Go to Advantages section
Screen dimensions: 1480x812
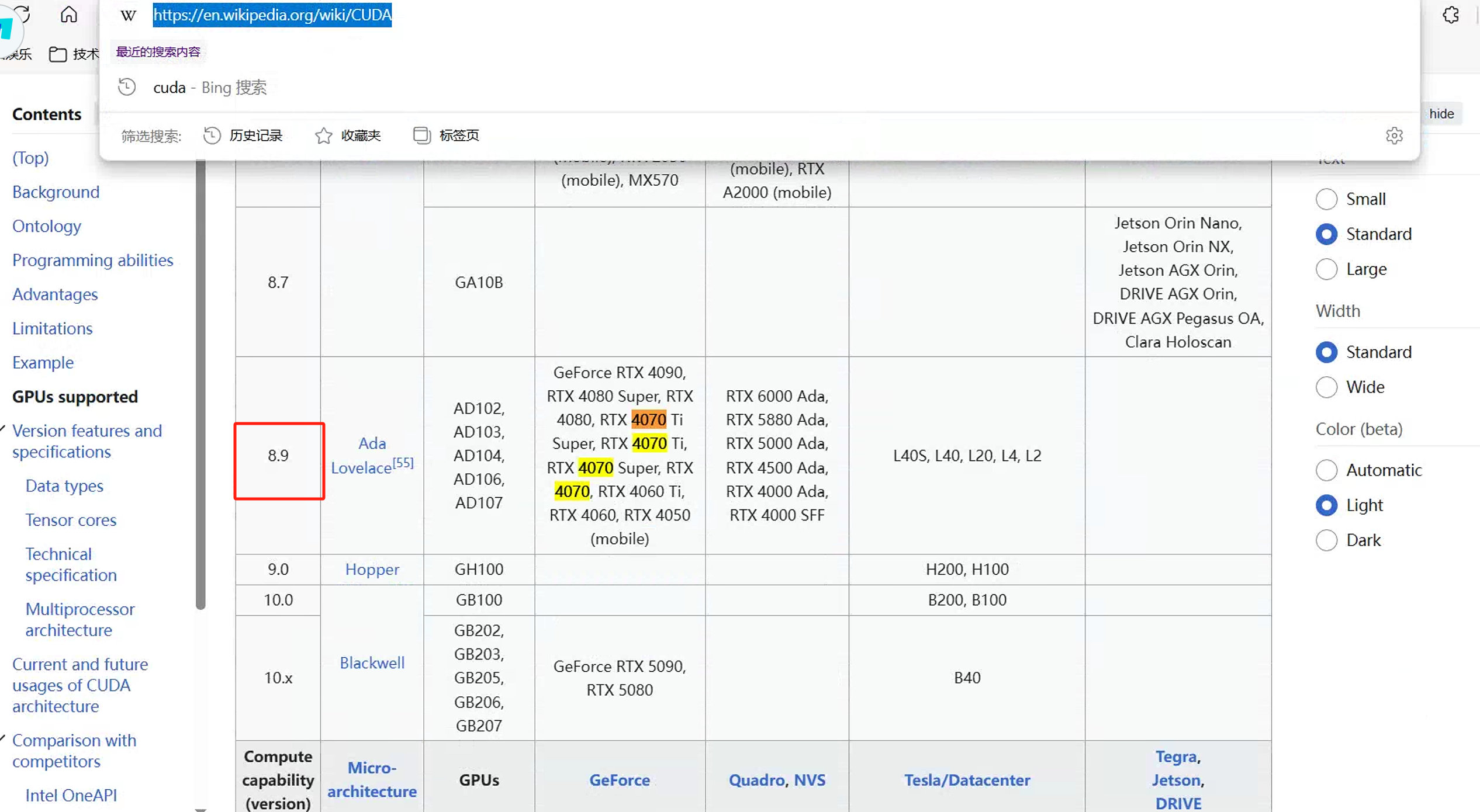pos(55,294)
